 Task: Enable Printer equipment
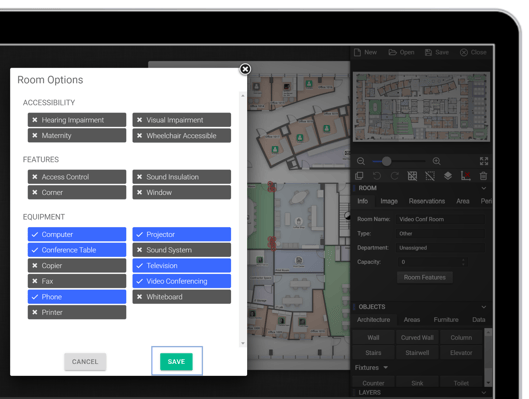point(77,312)
